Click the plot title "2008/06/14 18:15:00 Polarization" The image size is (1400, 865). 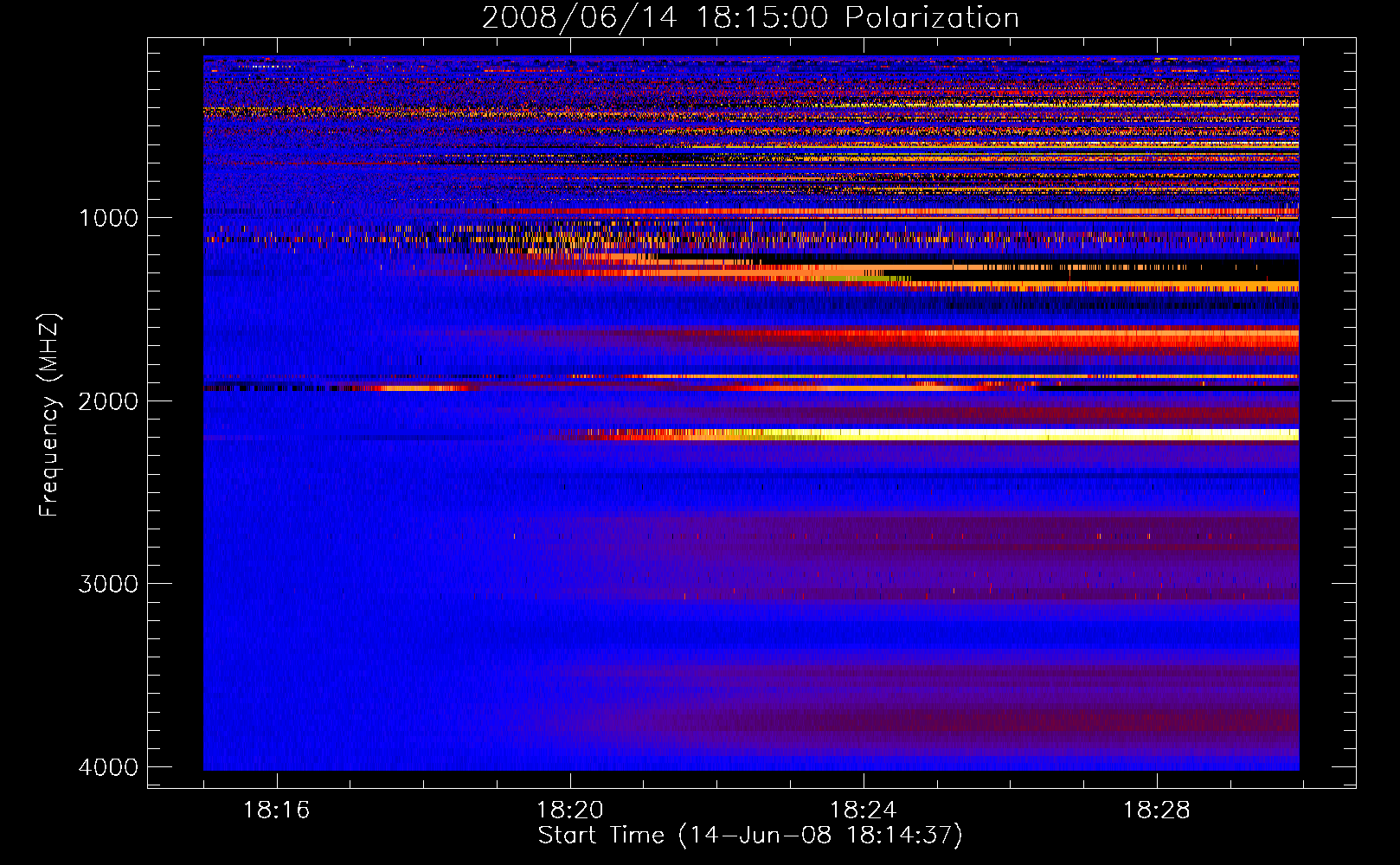tap(750, 17)
